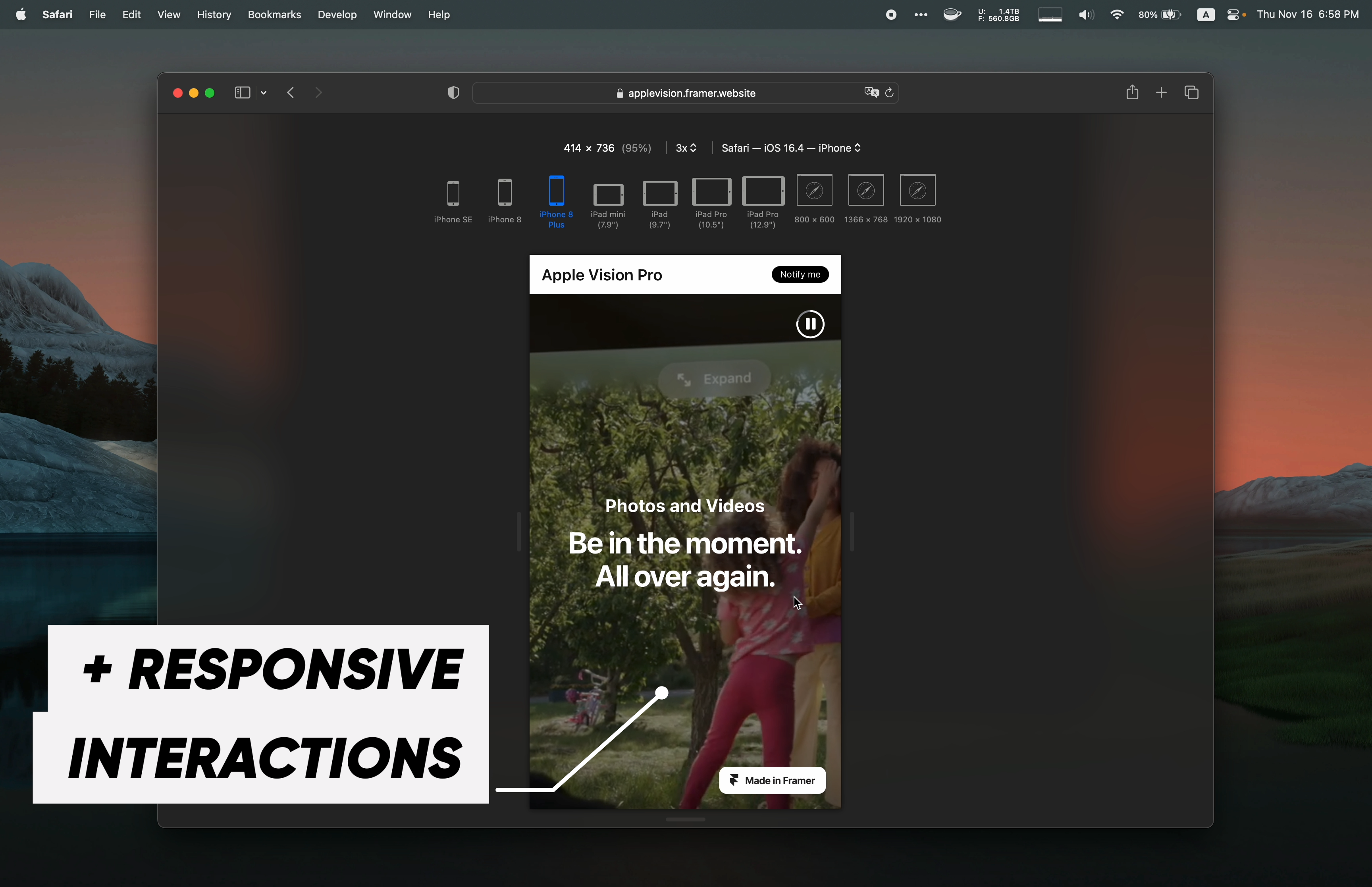Go back to the previous page
The width and height of the screenshot is (1372, 887).
pos(291,93)
